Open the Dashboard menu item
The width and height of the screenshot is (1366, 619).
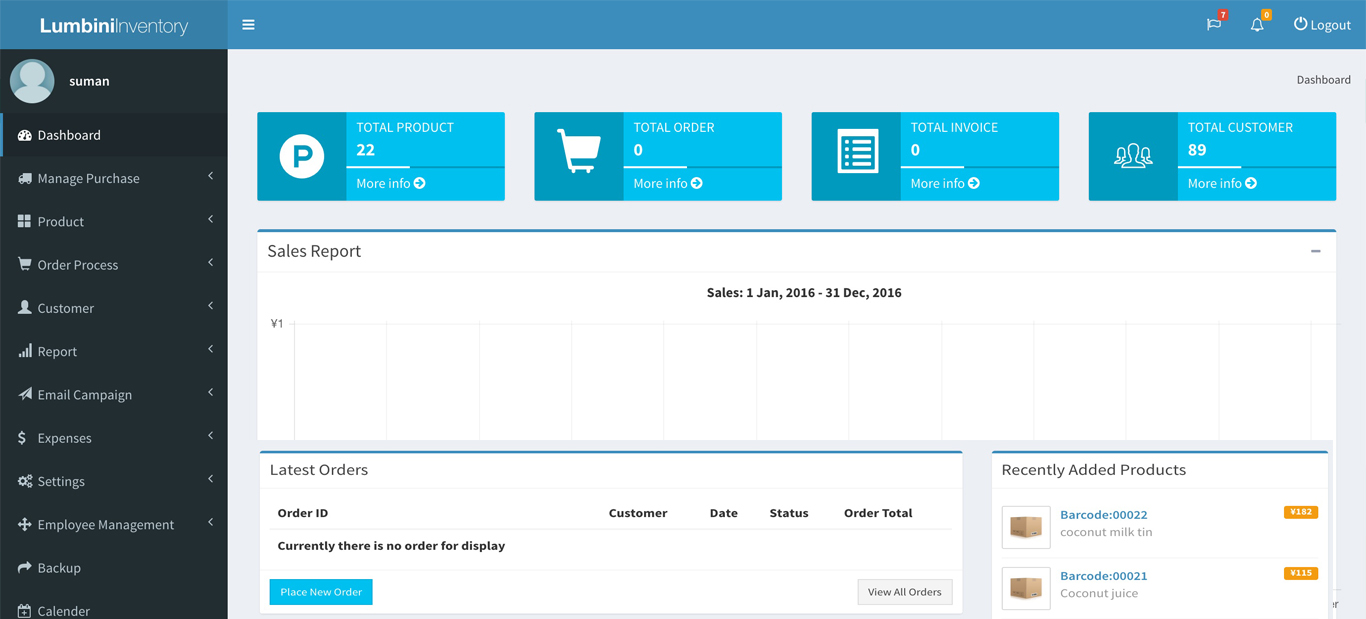click(69, 135)
